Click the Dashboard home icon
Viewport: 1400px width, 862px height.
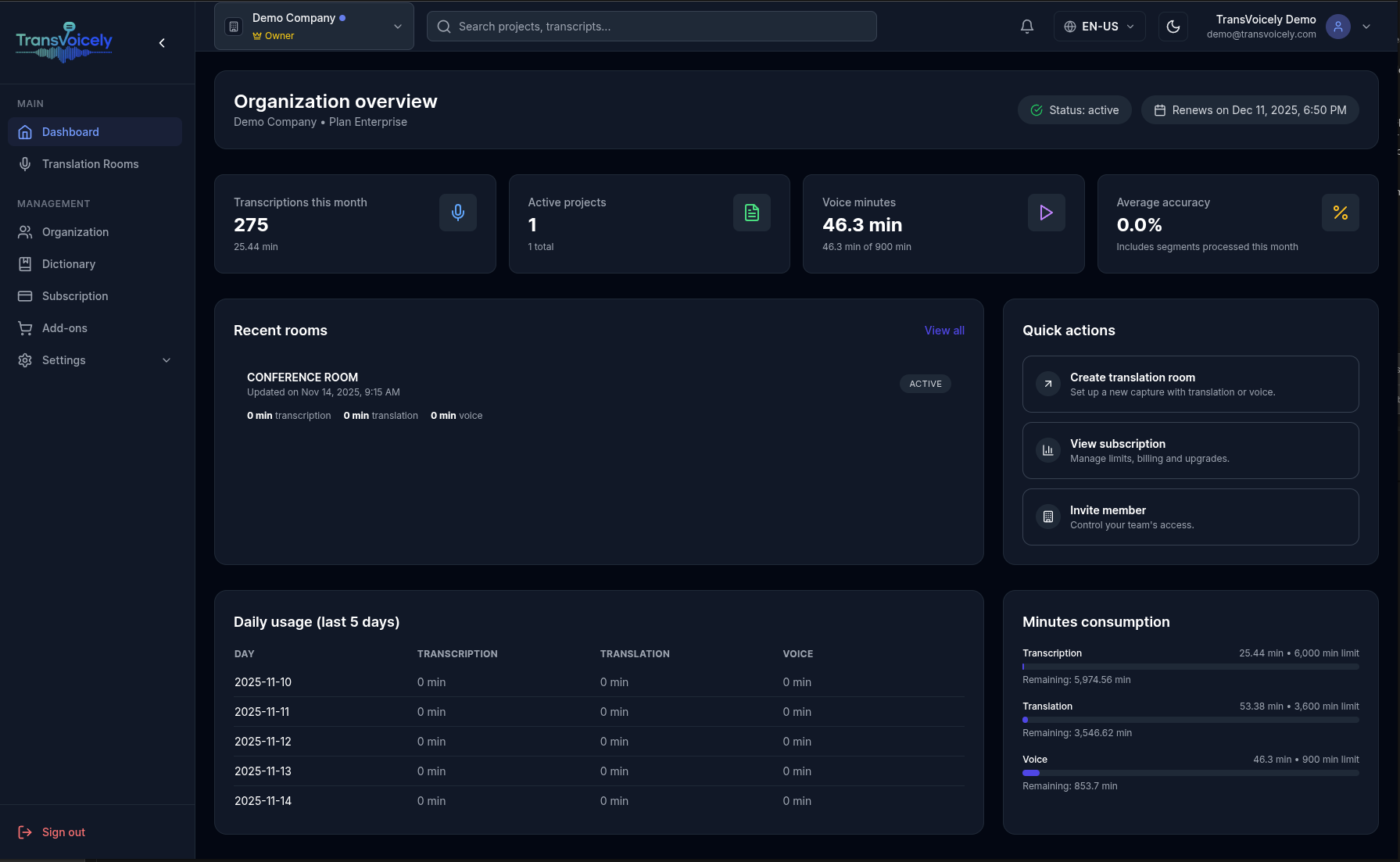[x=25, y=132]
